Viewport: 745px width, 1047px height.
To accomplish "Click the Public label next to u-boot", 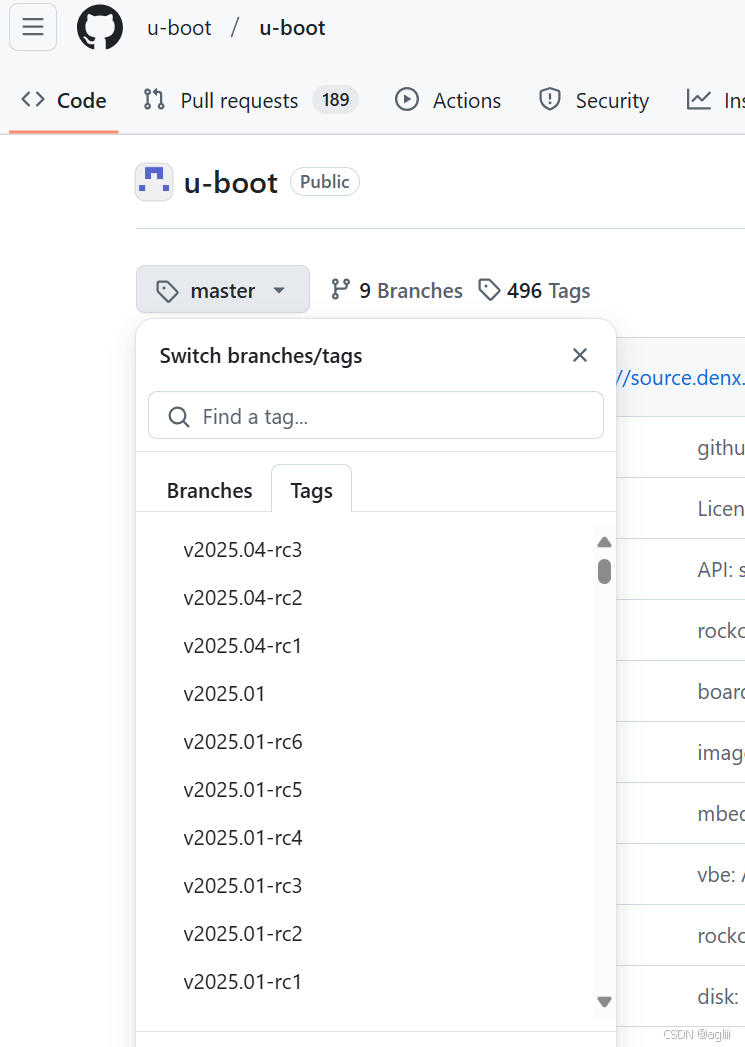I will (x=324, y=181).
